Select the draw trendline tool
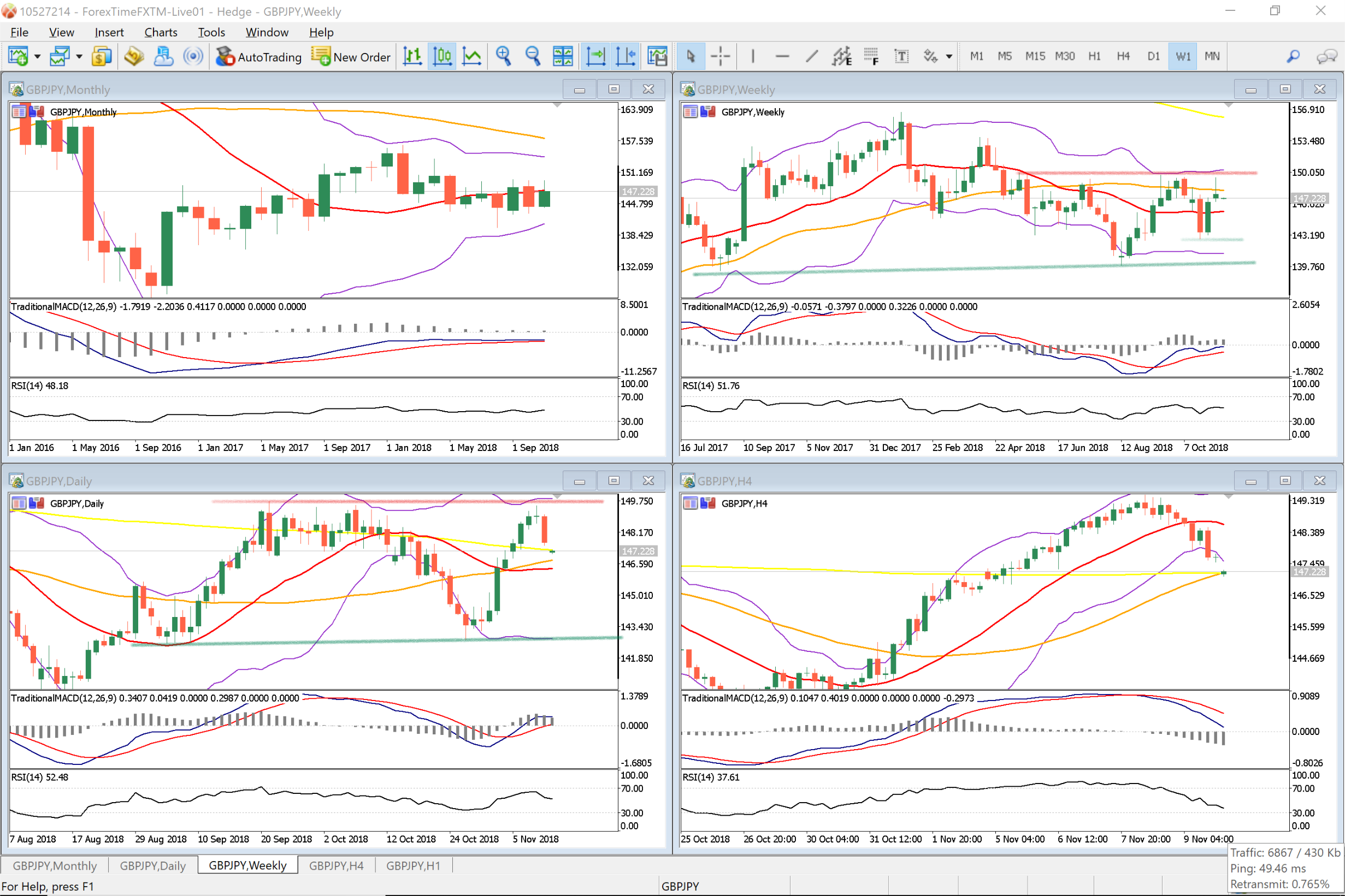The height and width of the screenshot is (896, 1345). point(812,56)
